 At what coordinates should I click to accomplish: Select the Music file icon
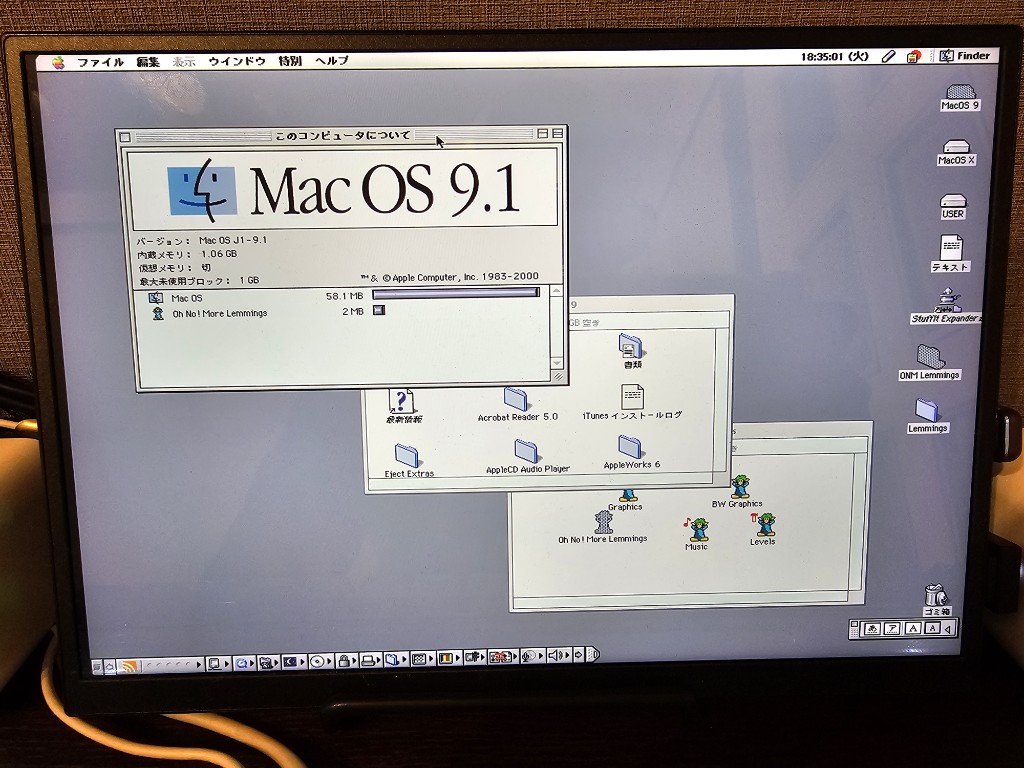696,534
